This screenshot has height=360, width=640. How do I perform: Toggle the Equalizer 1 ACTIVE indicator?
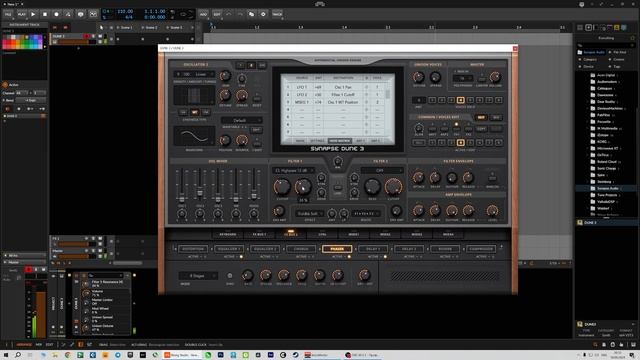(241, 257)
